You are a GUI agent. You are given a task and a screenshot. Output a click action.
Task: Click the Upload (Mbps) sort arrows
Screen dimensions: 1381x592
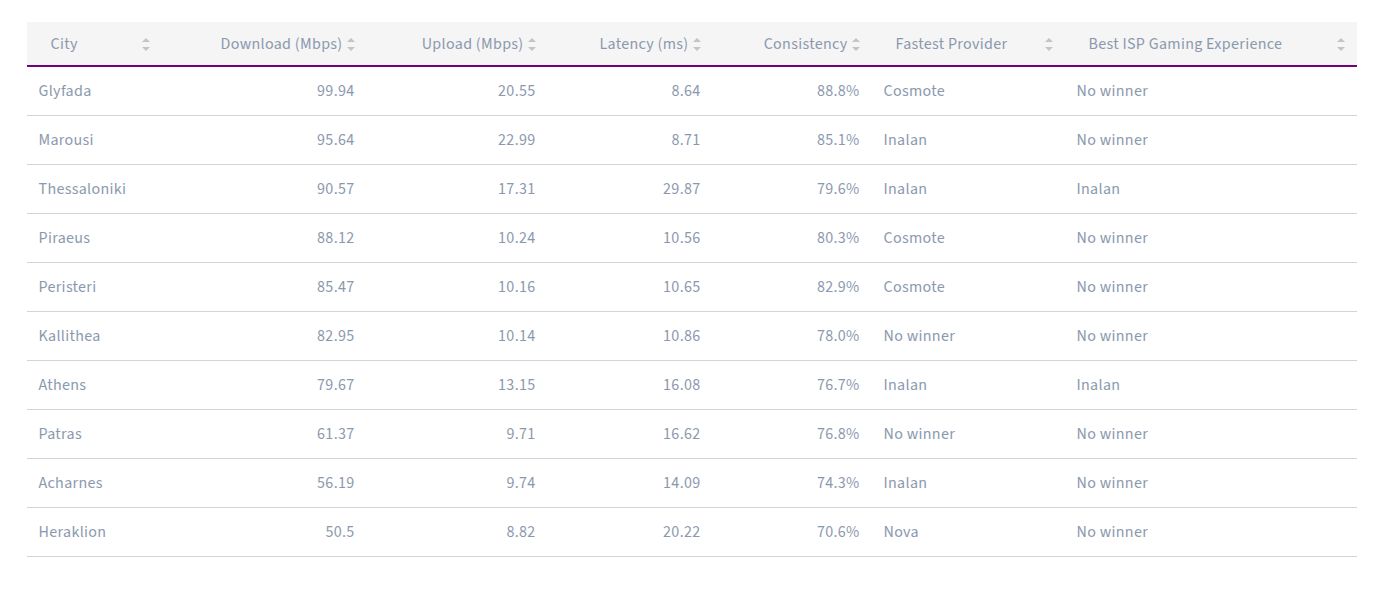pos(532,44)
